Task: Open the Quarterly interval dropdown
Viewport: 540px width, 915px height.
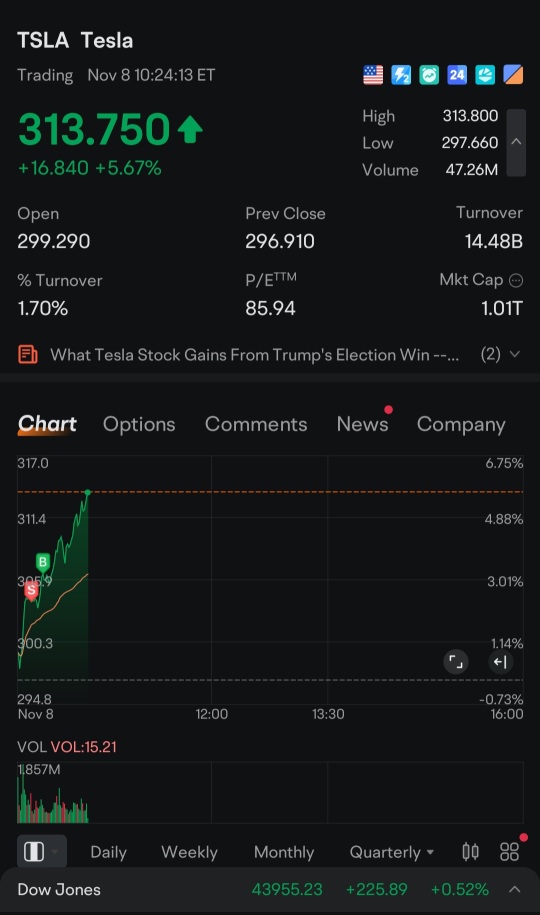Action: tap(392, 852)
